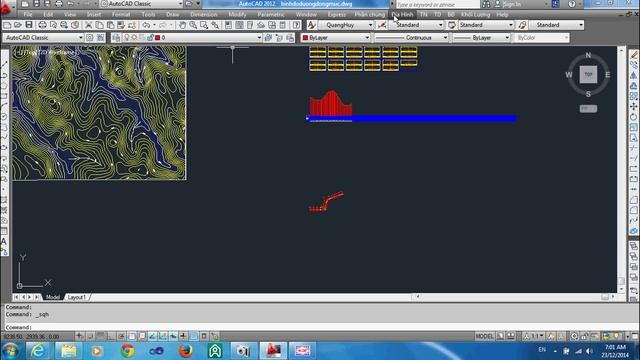Open the Properties palette icon
640x360 pixels.
pos(228,25)
